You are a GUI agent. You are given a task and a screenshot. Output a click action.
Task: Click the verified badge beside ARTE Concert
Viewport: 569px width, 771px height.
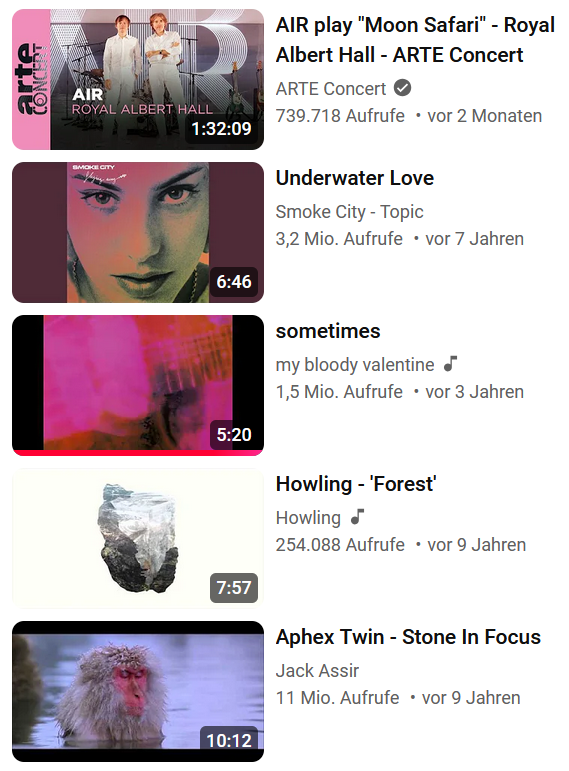402,89
